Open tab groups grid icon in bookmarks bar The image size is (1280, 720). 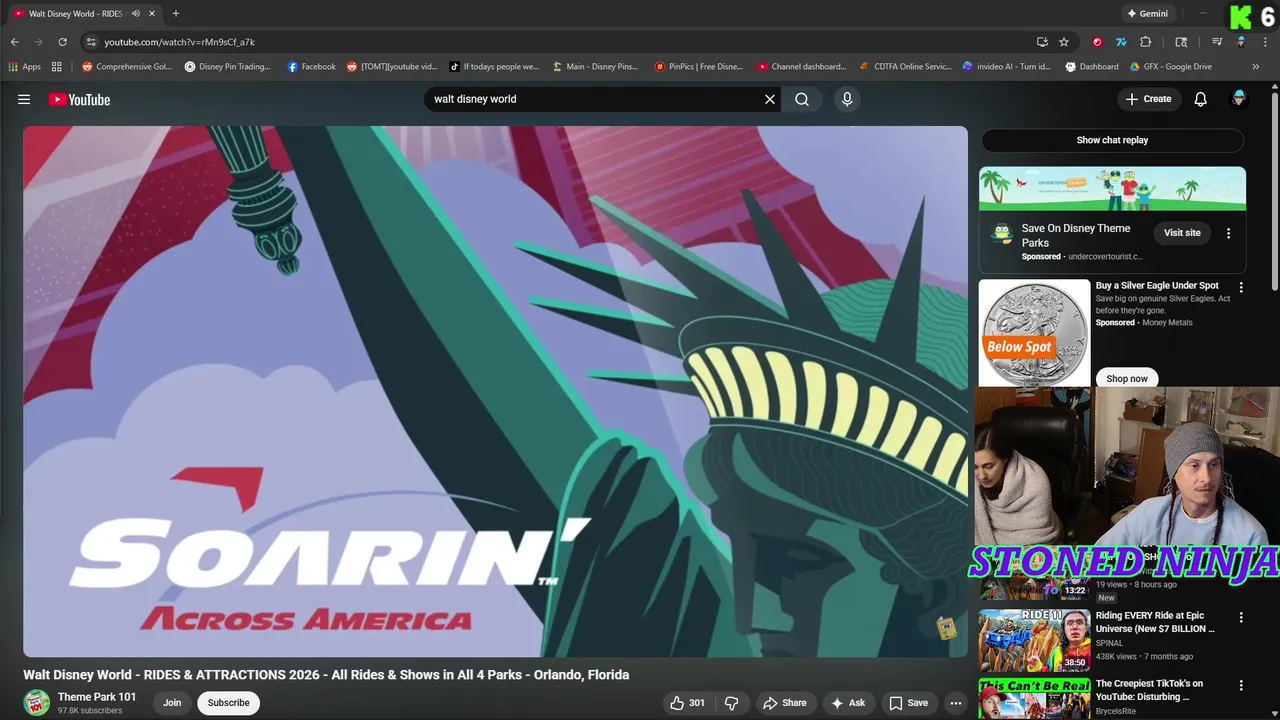[57, 67]
